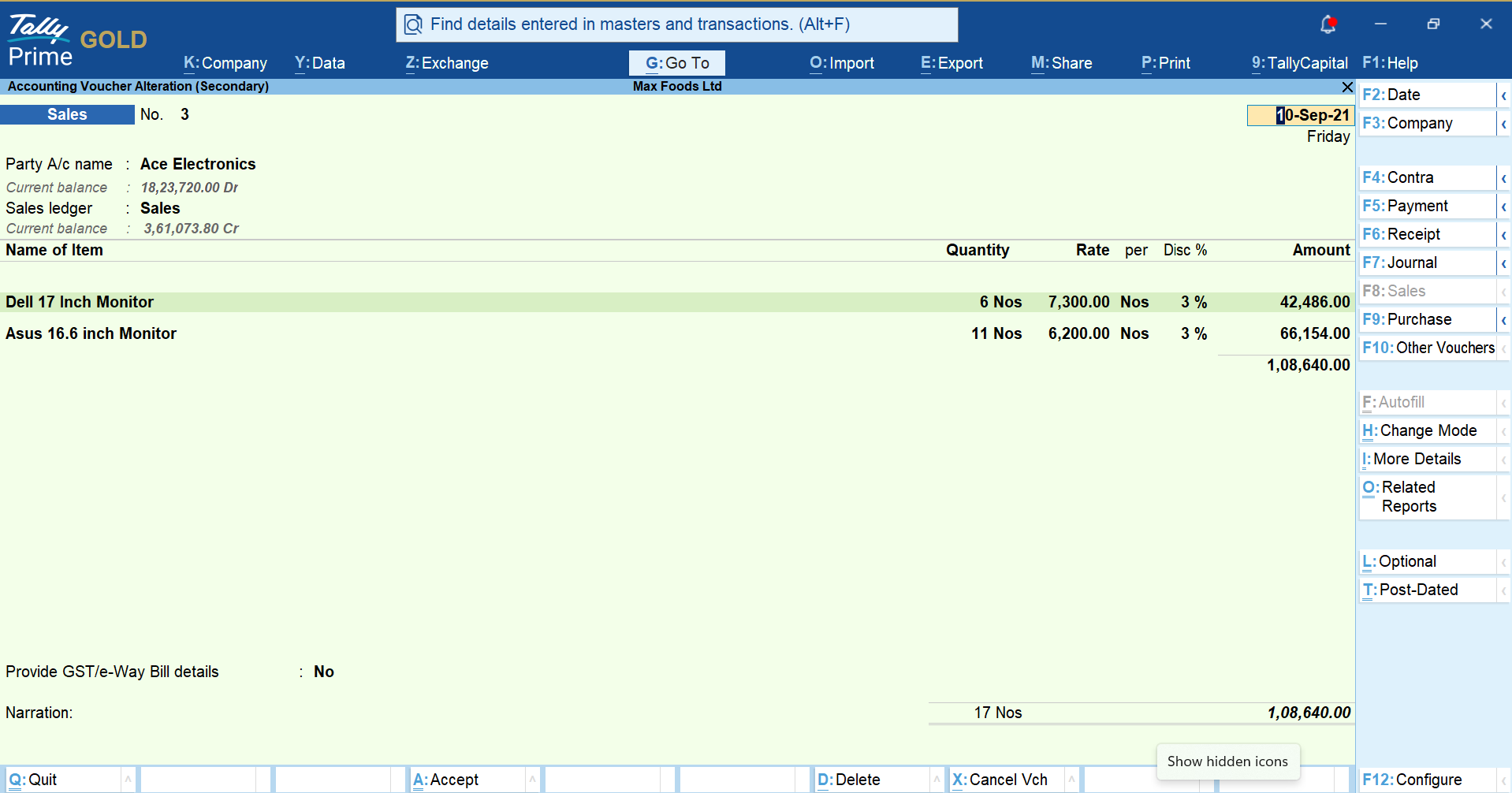Expand the arrow beside F2: Date
Screen dimensions: 1512x793
coord(1503,95)
